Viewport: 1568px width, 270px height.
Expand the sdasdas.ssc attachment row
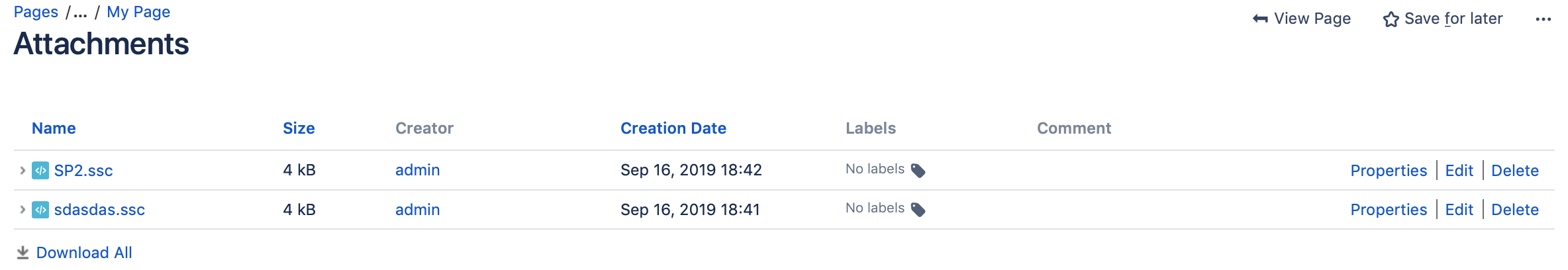(x=23, y=210)
